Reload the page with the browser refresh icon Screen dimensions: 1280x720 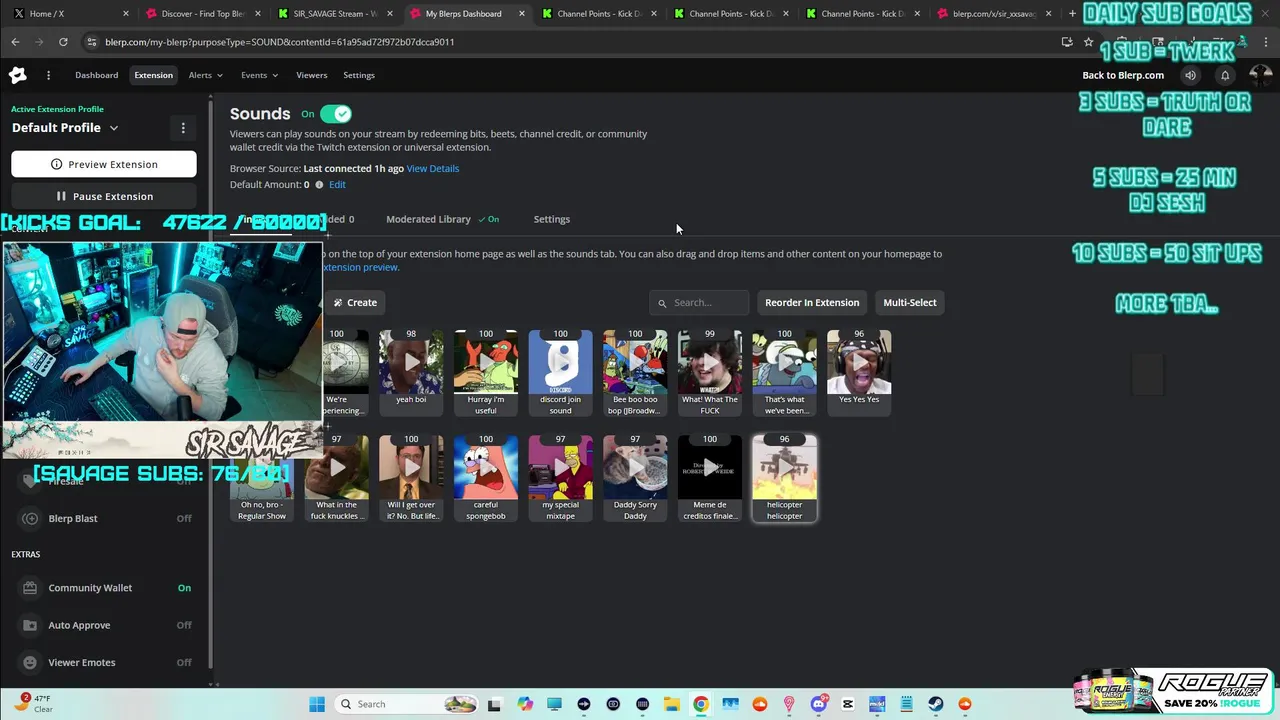(x=63, y=42)
